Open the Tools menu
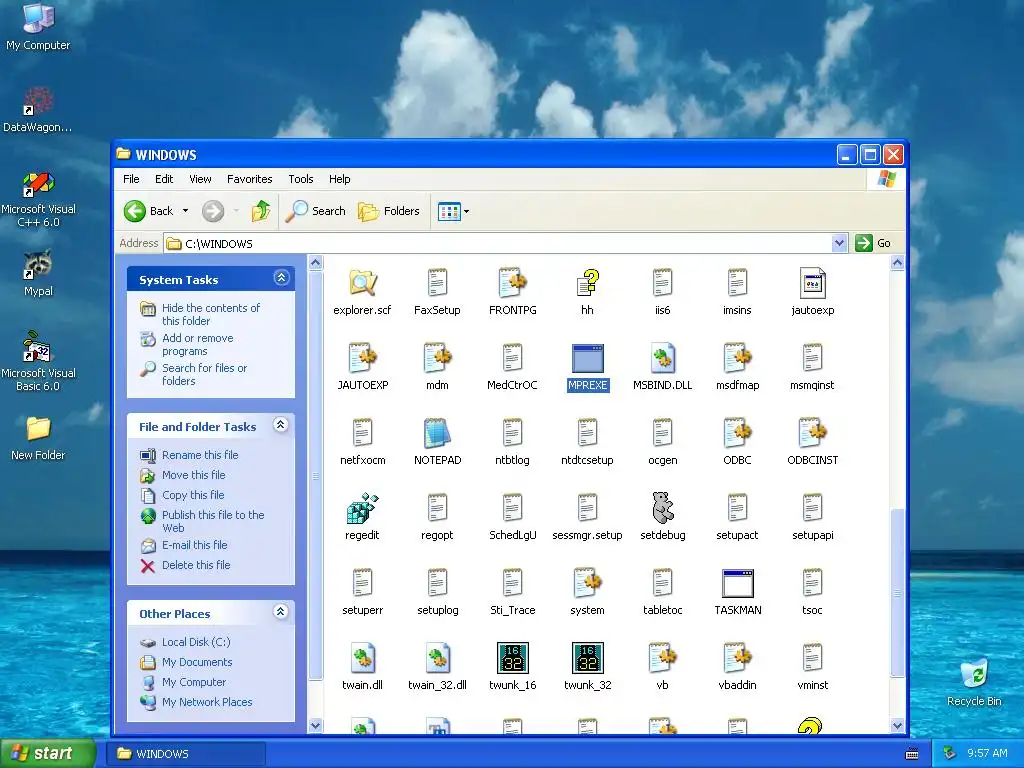The image size is (1024, 768). [x=300, y=179]
